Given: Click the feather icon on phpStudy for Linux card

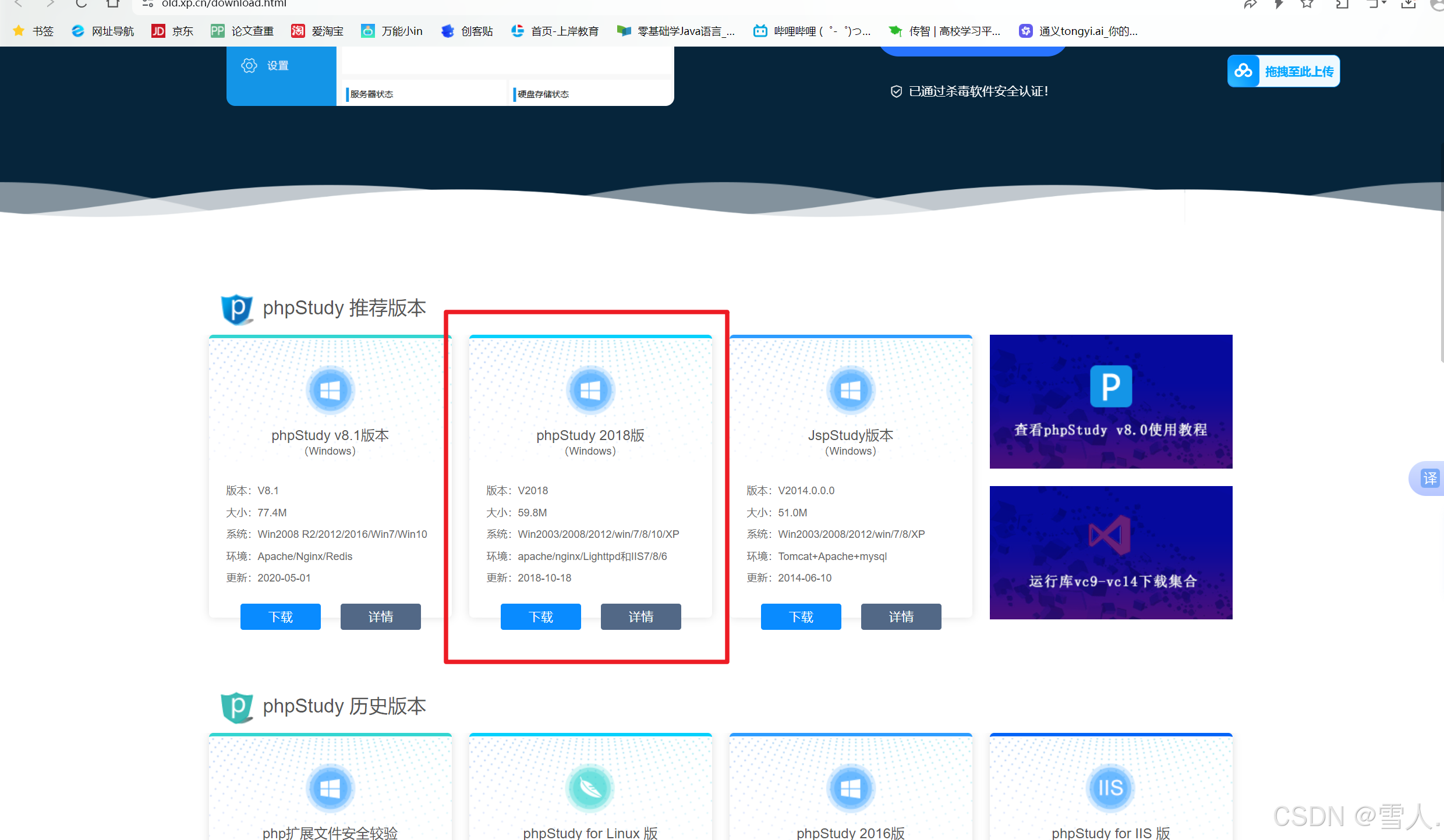Looking at the screenshot, I should pyautogui.click(x=590, y=788).
